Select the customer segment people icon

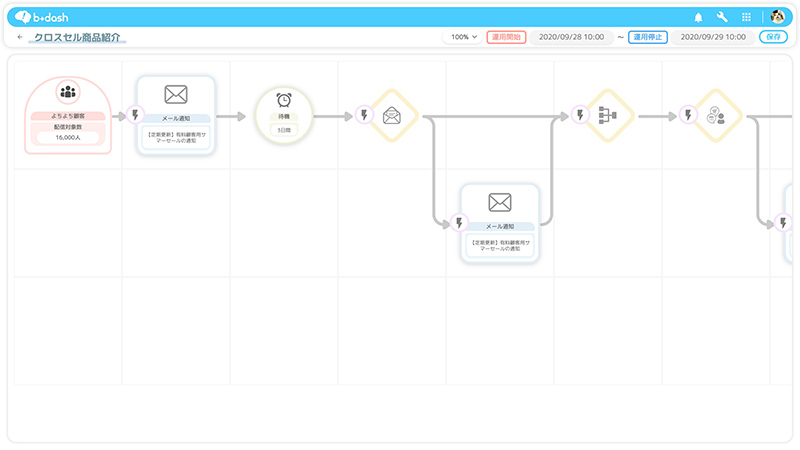(68, 92)
